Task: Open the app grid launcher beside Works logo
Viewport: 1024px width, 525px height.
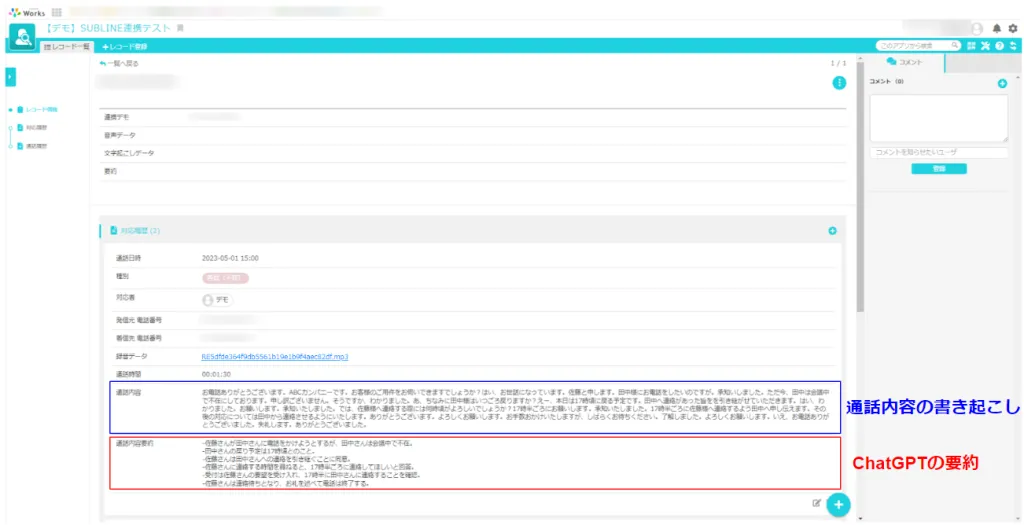Action: coord(56,12)
